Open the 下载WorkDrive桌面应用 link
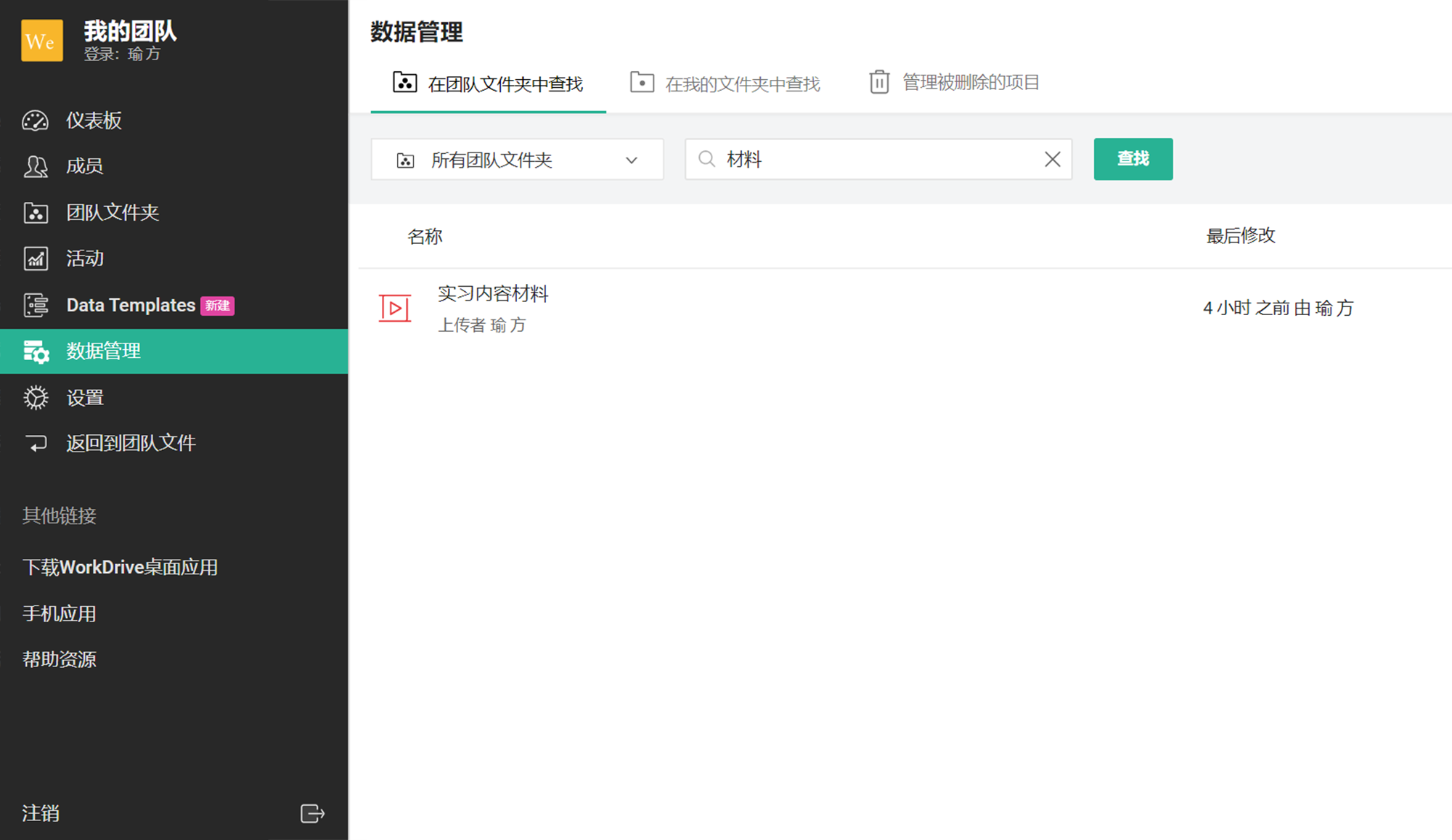This screenshot has width=1452, height=840. [x=121, y=567]
